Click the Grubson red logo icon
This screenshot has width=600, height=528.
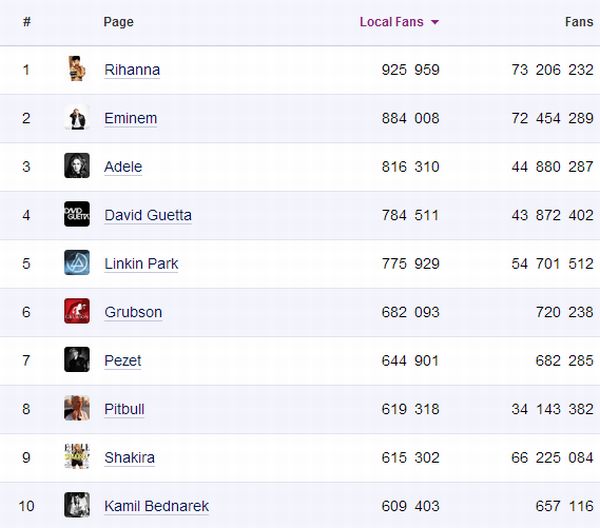coord(77,311)
